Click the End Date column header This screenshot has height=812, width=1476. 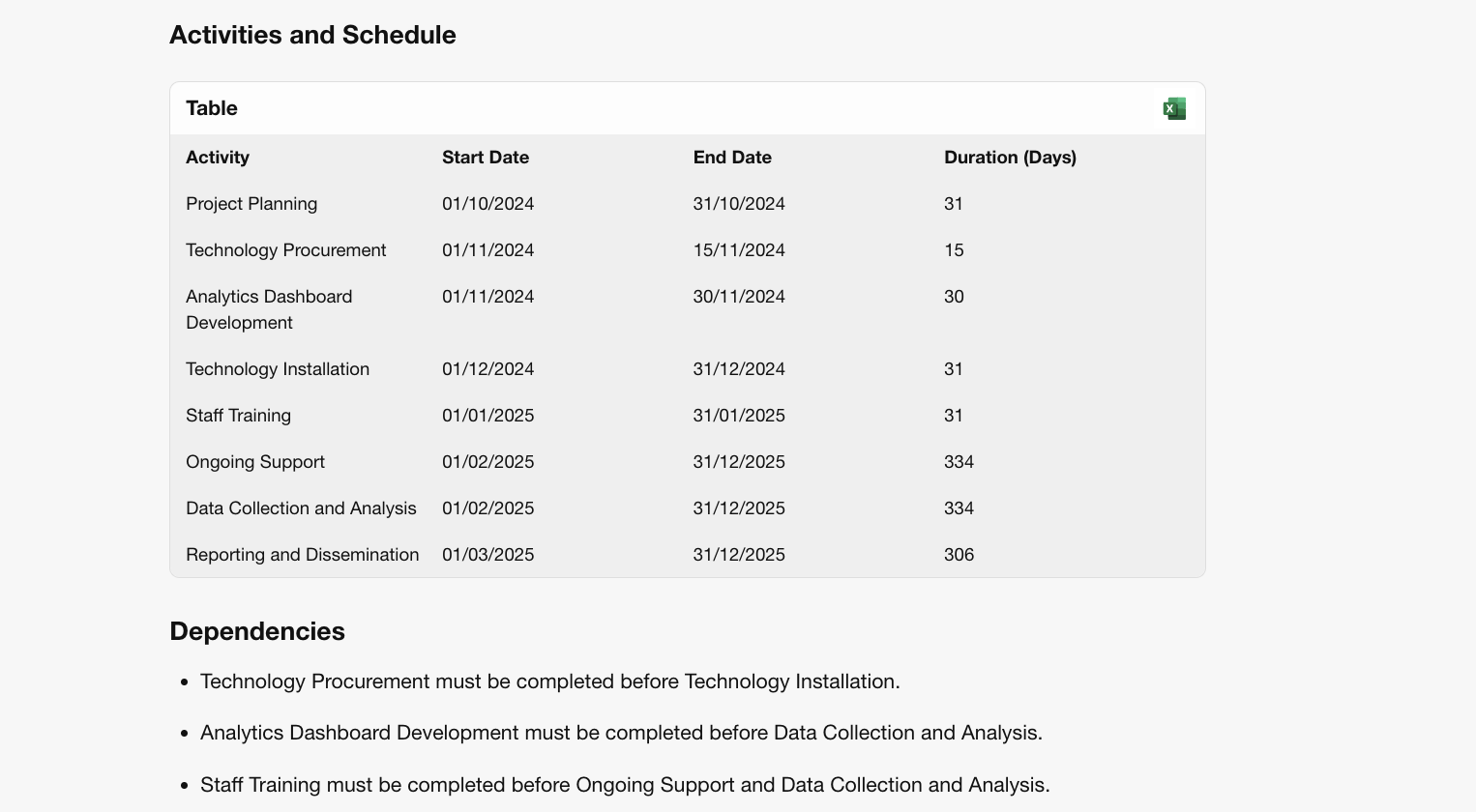[732, 157]
